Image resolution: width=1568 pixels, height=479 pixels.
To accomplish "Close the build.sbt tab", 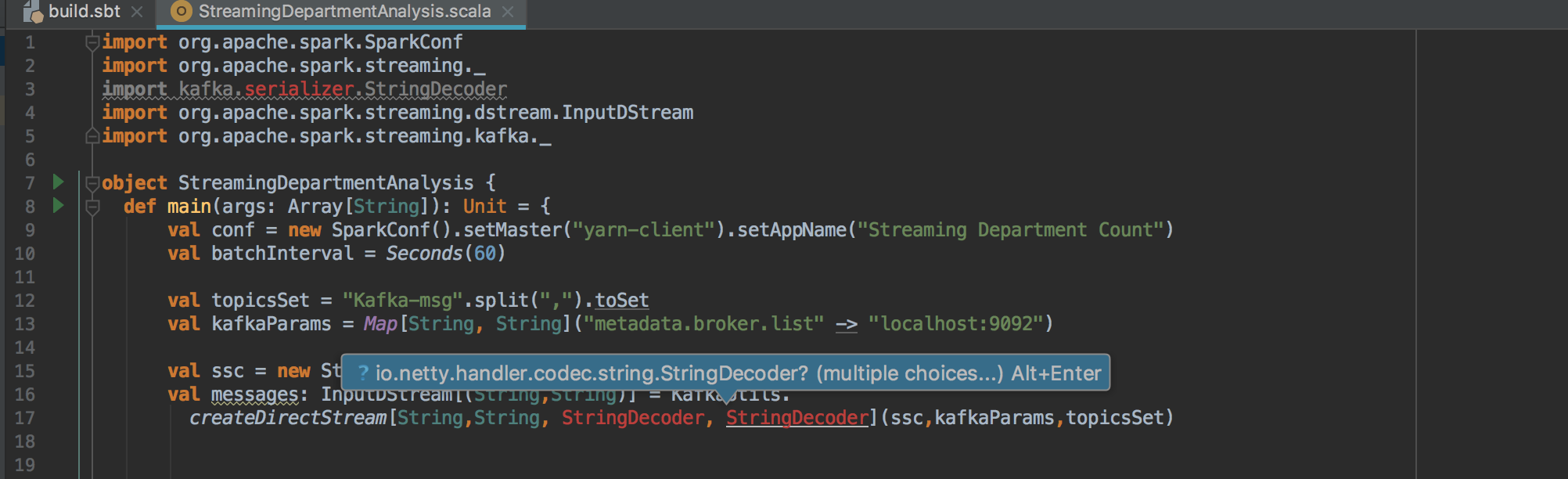I will coord(137,12).
